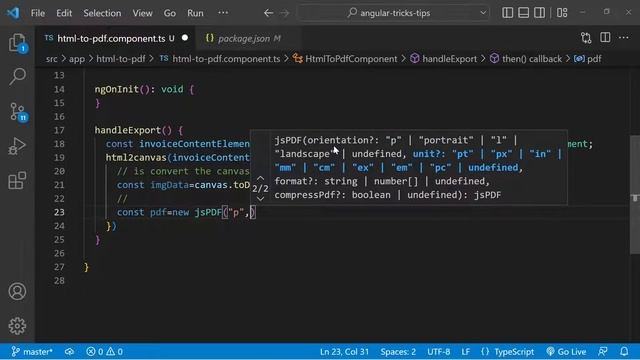Click the VS Code logo icon

point(13,13)
